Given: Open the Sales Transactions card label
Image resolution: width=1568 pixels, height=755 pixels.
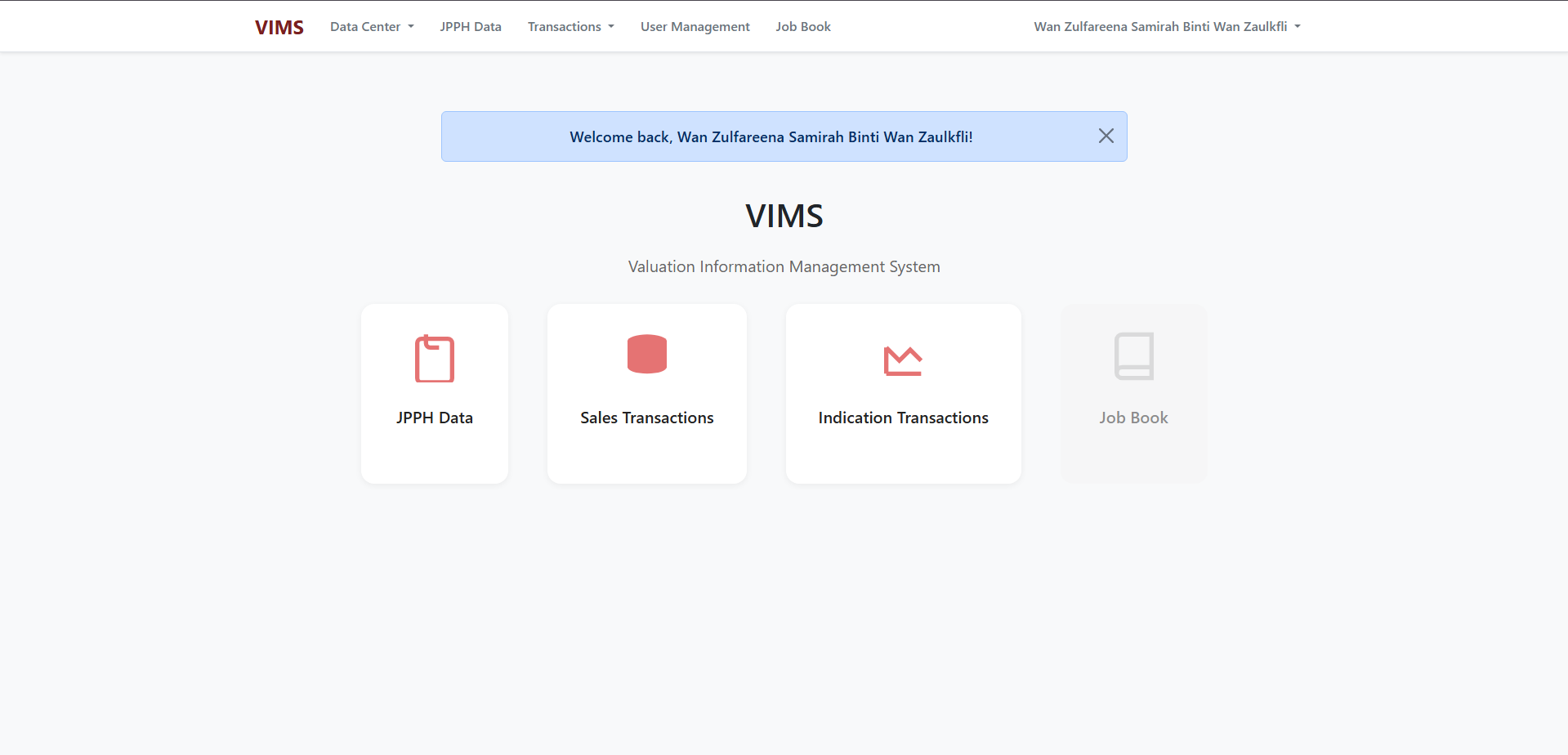Looking at the screenshot, I should click(646, 418).
